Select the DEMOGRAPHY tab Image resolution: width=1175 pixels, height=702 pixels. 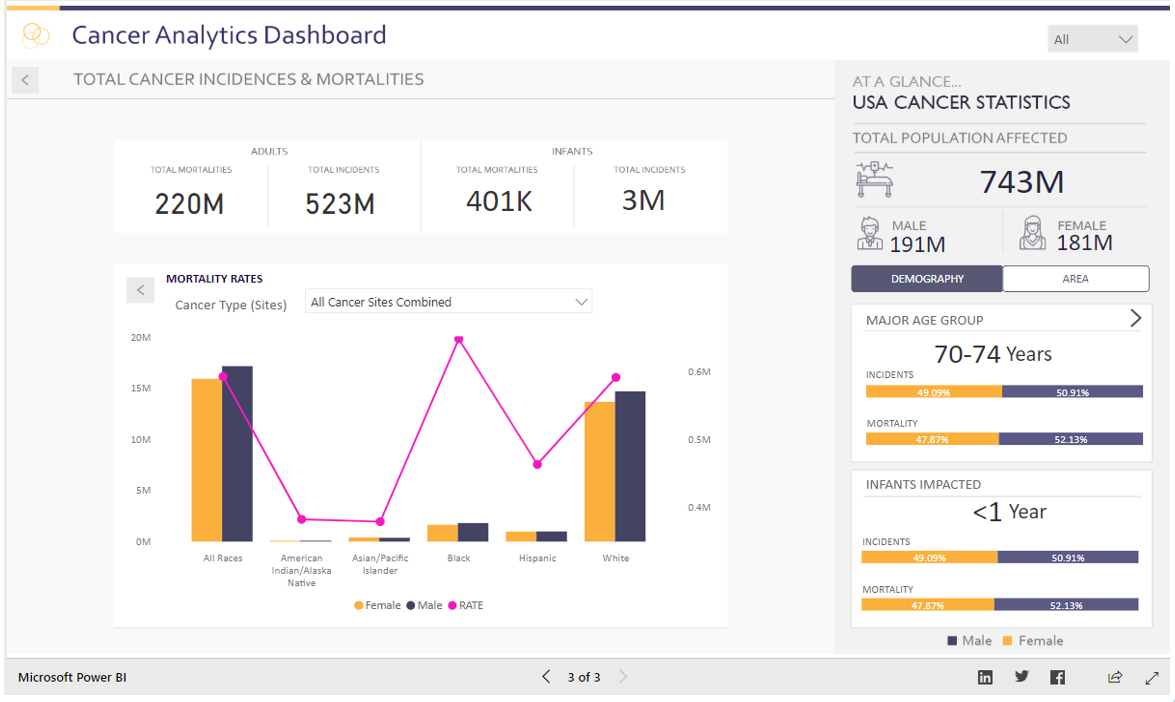[926, 279]
